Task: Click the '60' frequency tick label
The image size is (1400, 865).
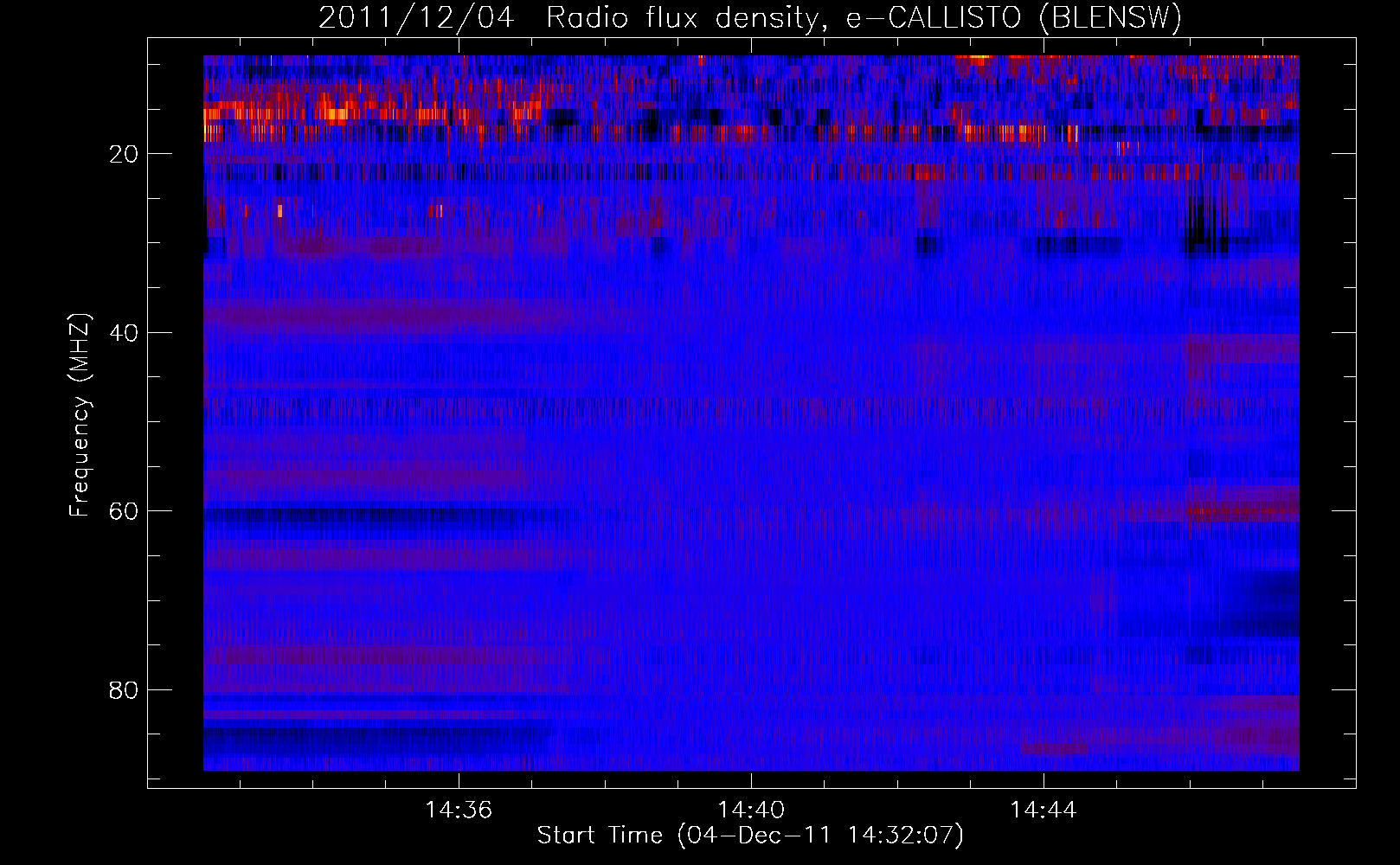Action: (125, 512)
